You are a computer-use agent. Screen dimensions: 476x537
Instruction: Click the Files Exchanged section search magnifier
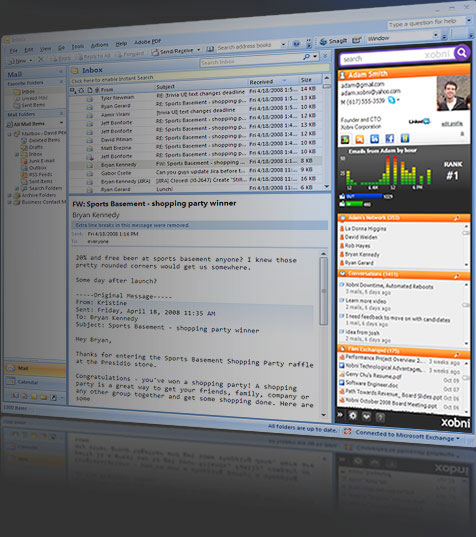[457, 355]
